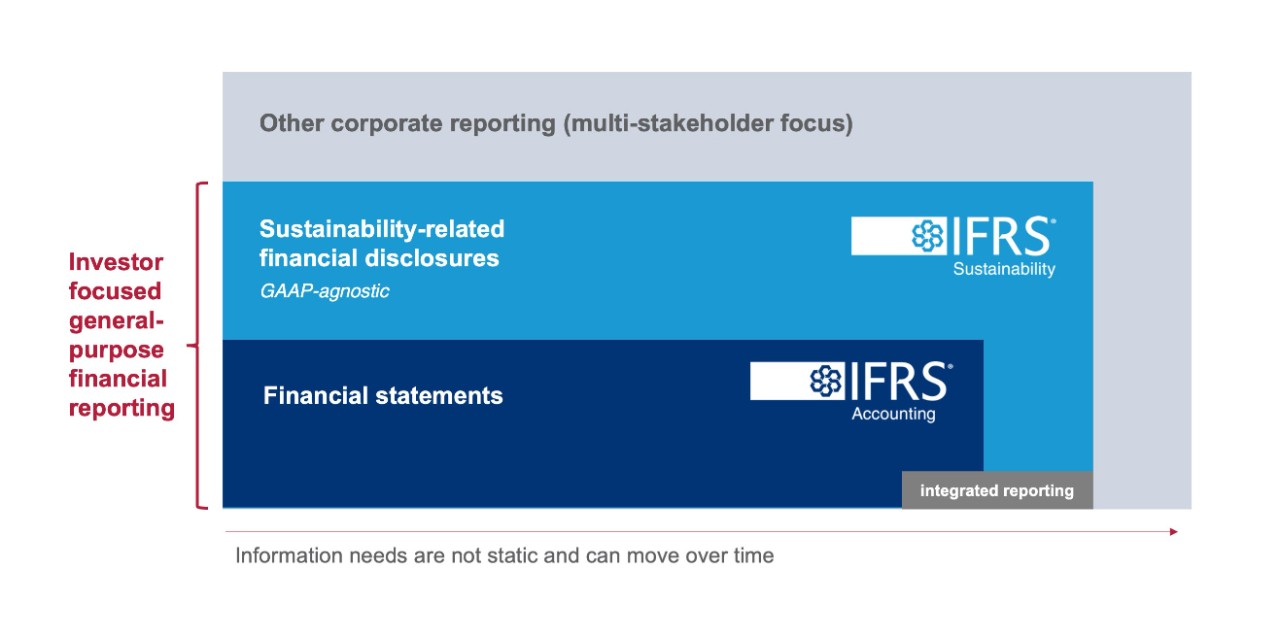Select Other corporate reporting title text
Image resolution: width=1280 pixels, height=636 pixels.
(x=556, y=124)
